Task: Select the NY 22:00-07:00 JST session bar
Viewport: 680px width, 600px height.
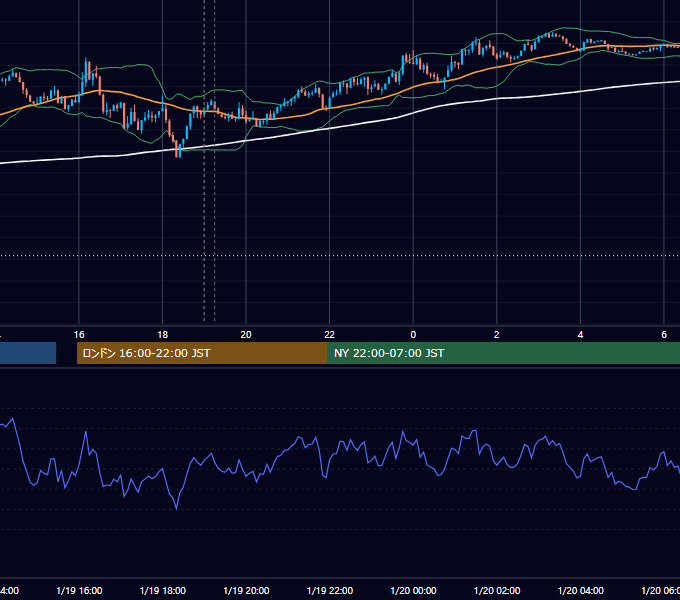Action: (x=503, y=353)
